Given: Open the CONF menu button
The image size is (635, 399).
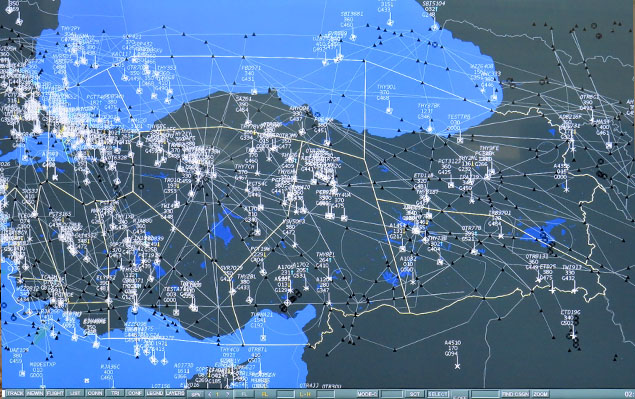Looking at the screenshot, I should pos(135,393).
